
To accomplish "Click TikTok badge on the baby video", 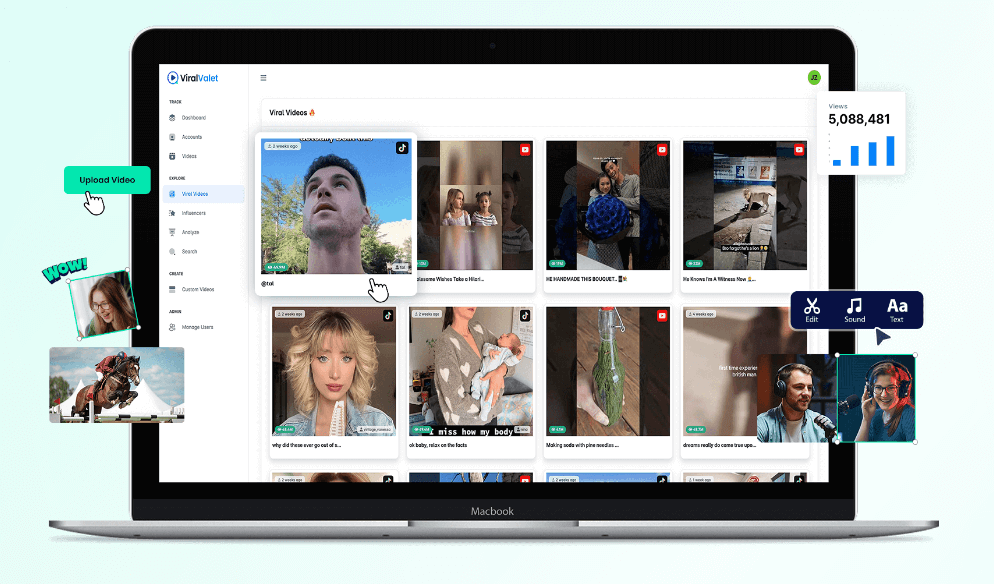I will click(525, 315).
